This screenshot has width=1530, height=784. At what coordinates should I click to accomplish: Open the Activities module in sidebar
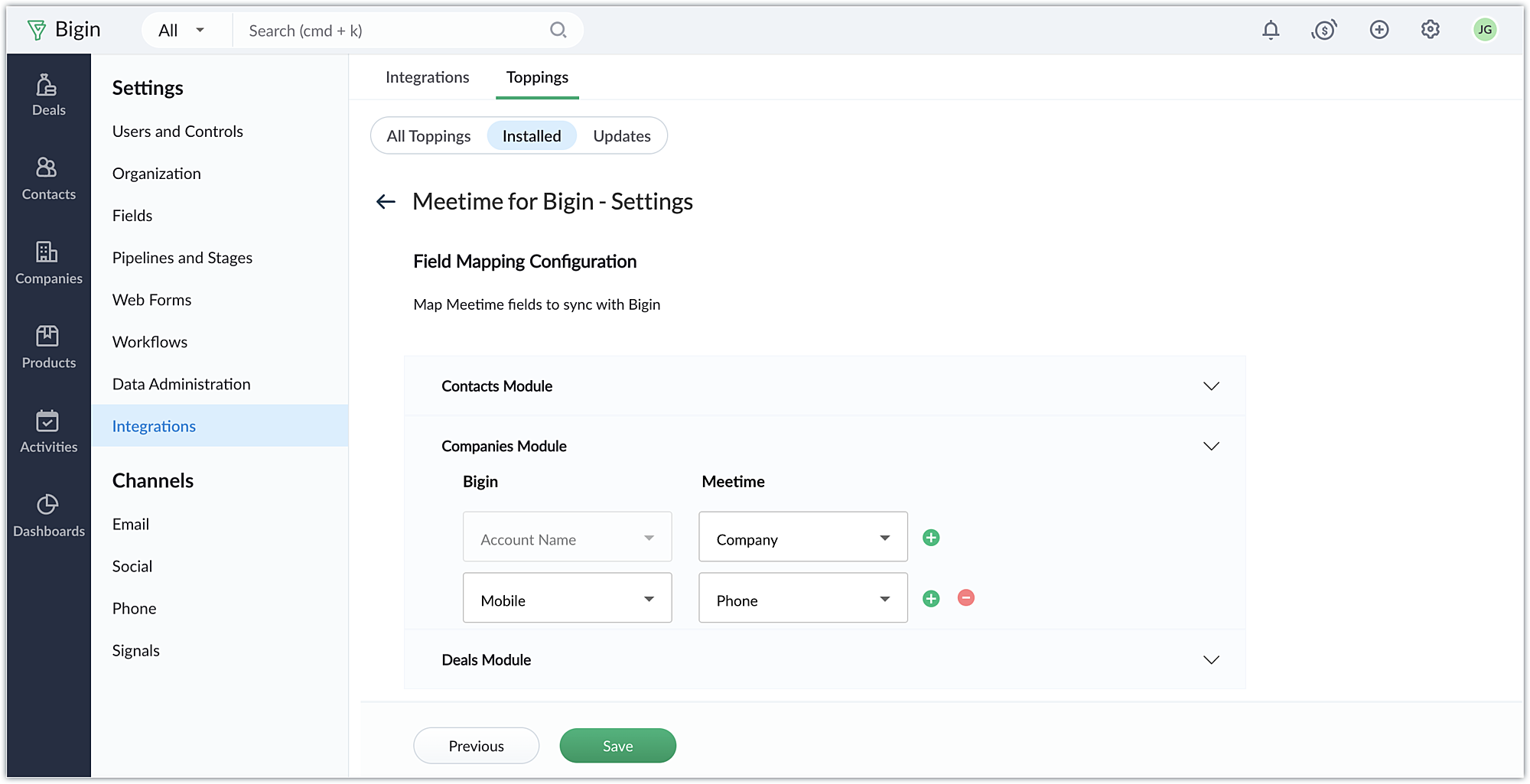[48, 431]
